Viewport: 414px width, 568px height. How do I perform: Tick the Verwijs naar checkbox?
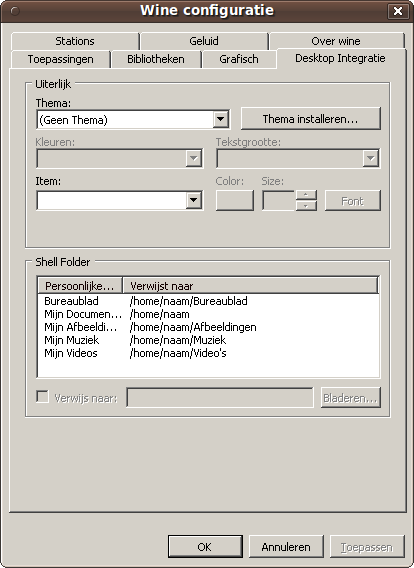(43, 396)
